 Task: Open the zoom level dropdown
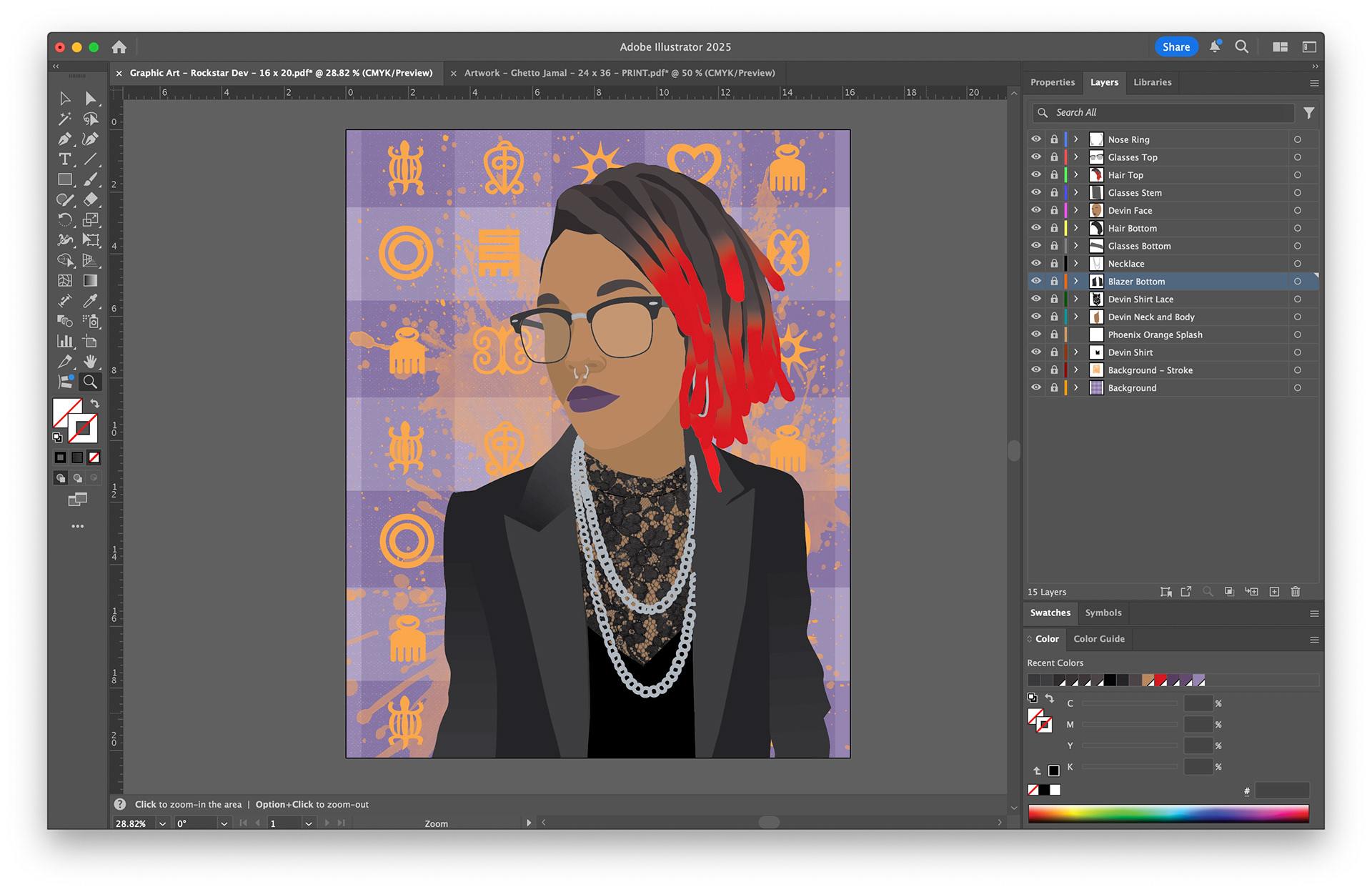click(163, 823)
